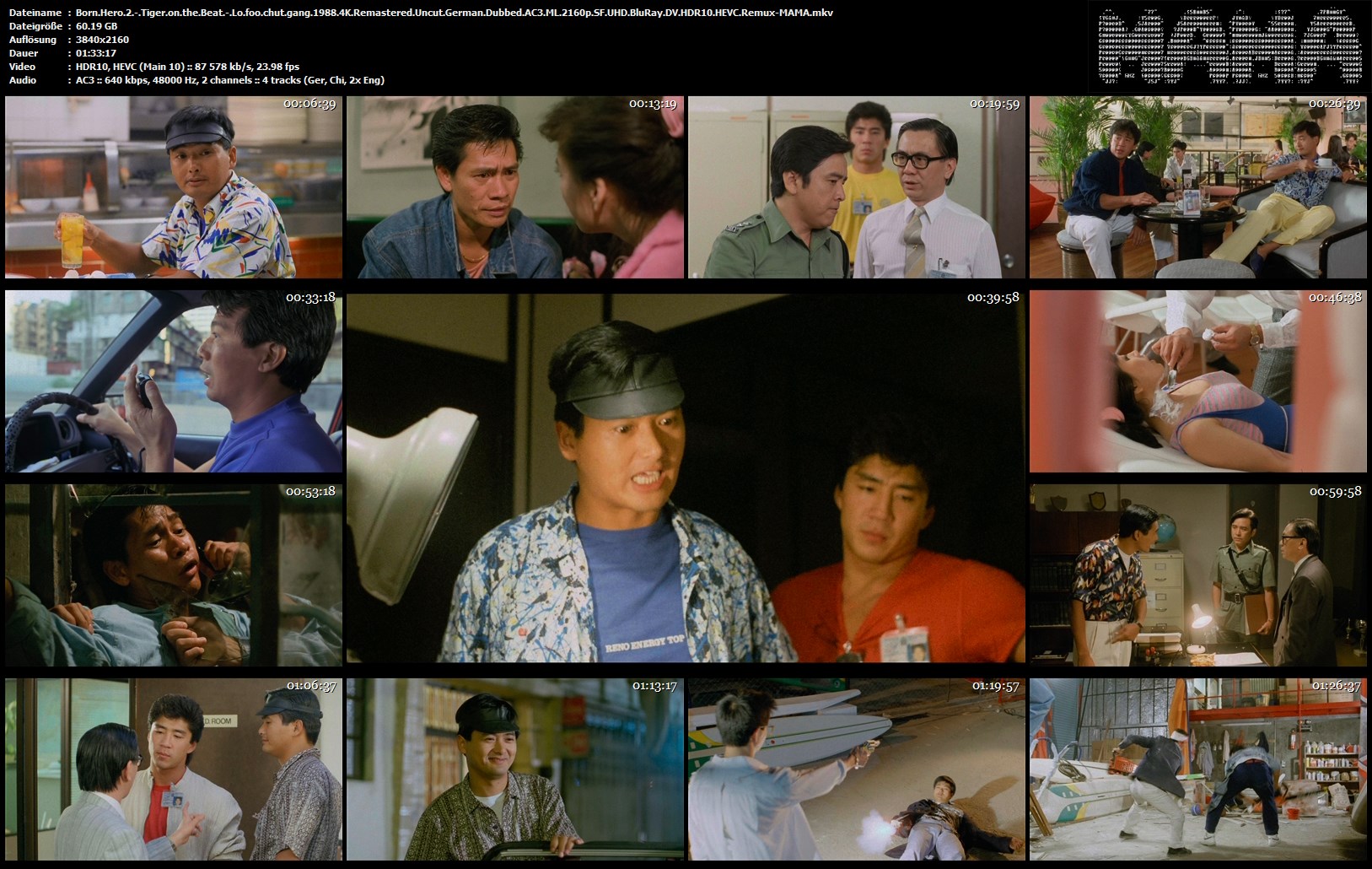Image resolution: width=1372 pixels, height=869 pixels.
Task: Select the Audio label in the header
Action: click(x=23, y=80)
